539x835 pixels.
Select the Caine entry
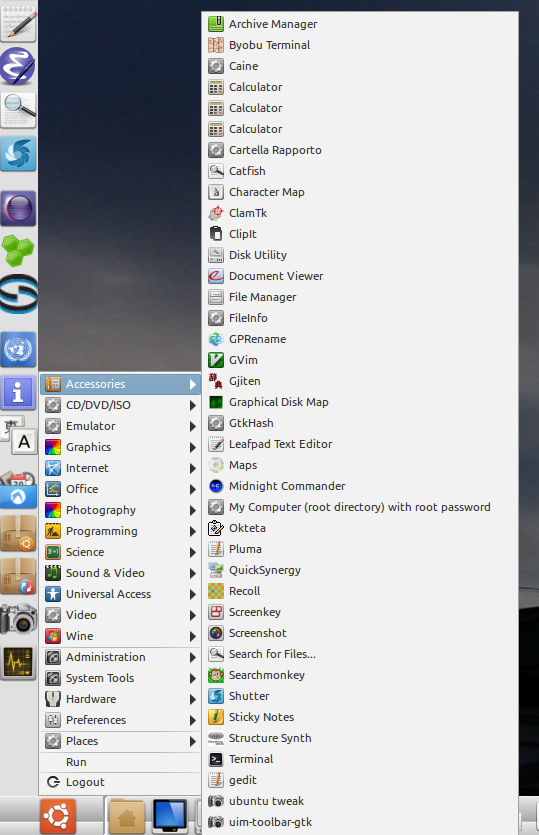pos(360,66)
